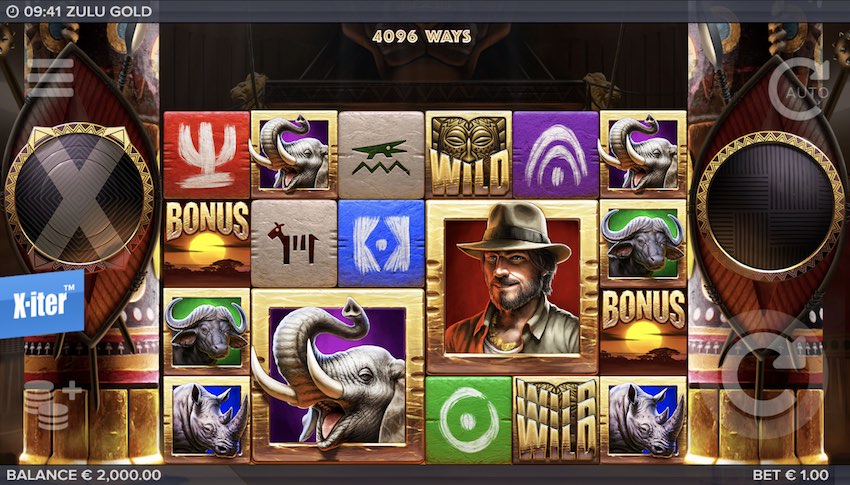Click the red cactus-like tile
The image size is (850, 485).
207,154
